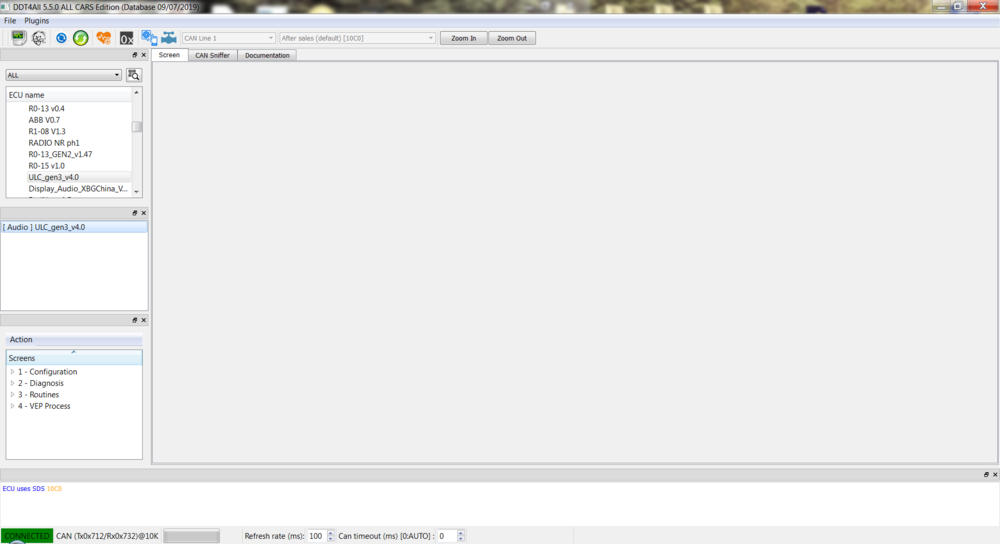Click the blue circular refresh icon

[x=61, y=38]
